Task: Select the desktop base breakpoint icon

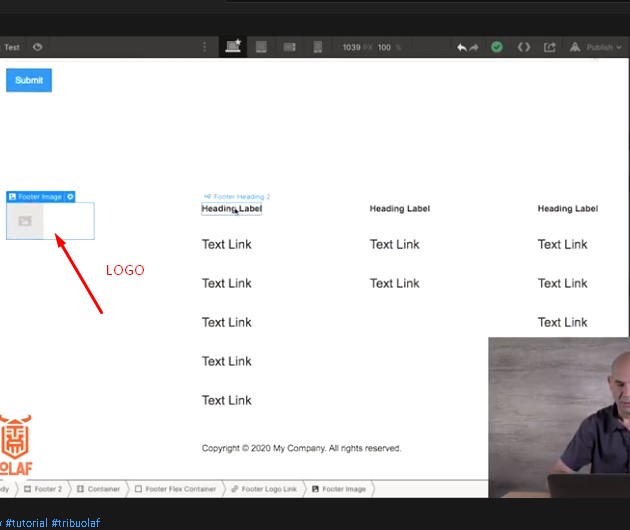Action: [x=233, y=47]
